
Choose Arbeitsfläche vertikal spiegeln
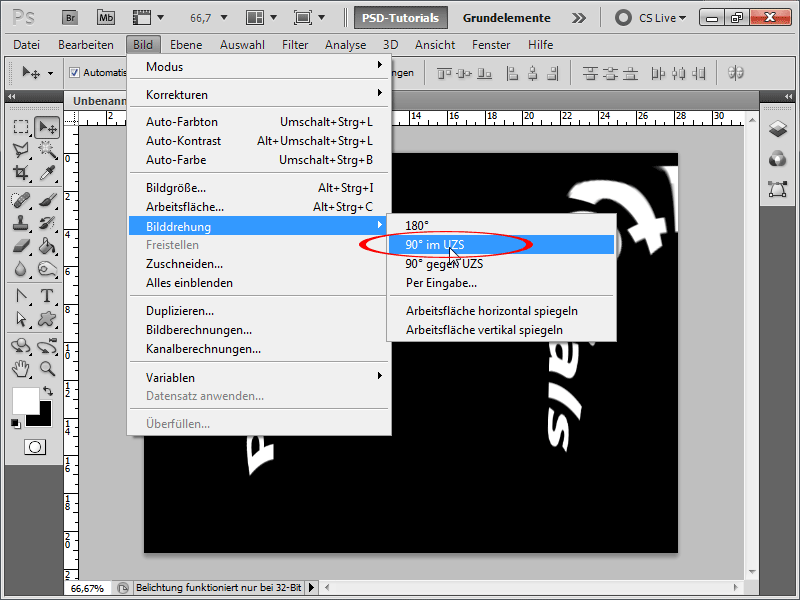tap(502, 330)
